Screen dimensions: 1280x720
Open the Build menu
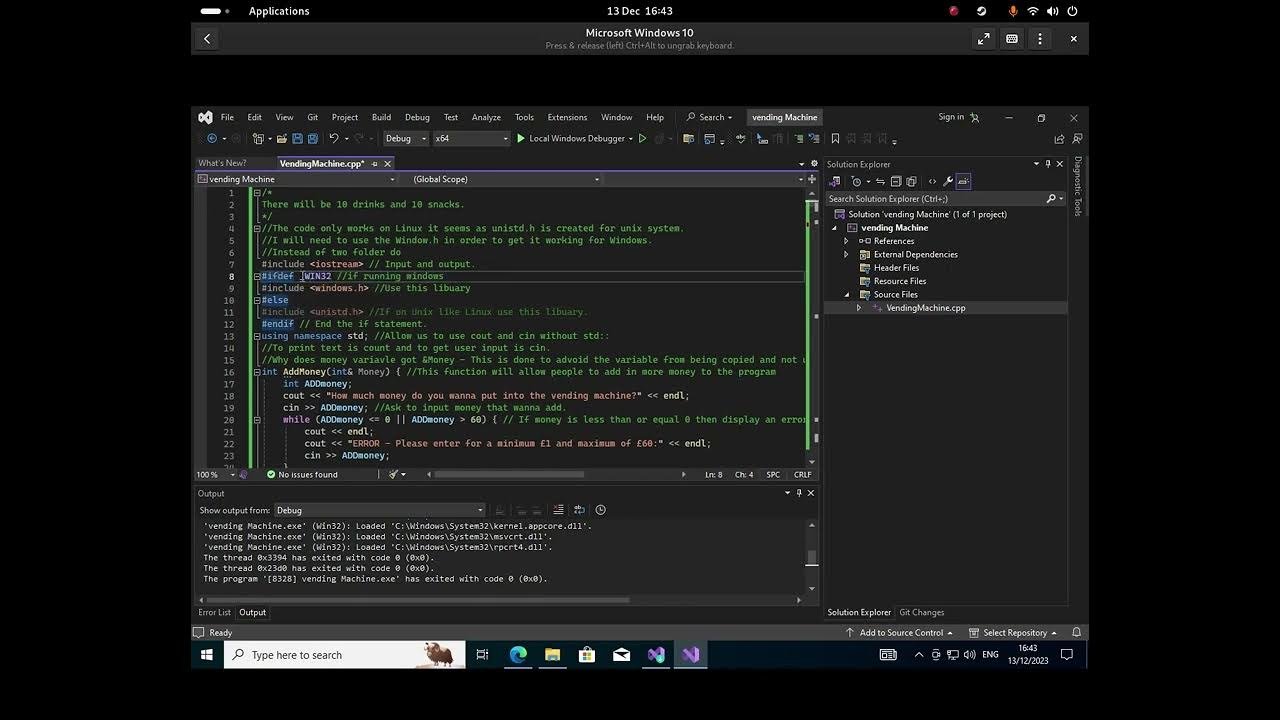[381, 117]
